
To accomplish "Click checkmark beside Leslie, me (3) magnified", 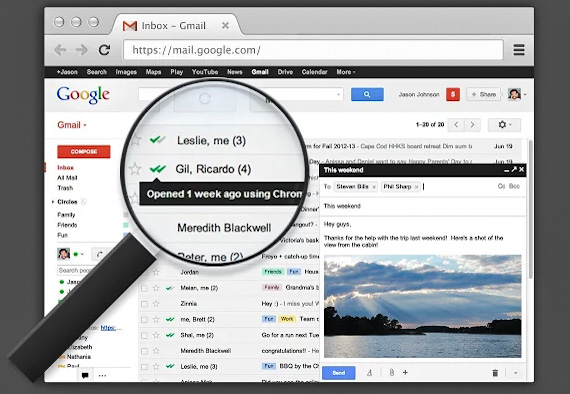I will 158,140.
